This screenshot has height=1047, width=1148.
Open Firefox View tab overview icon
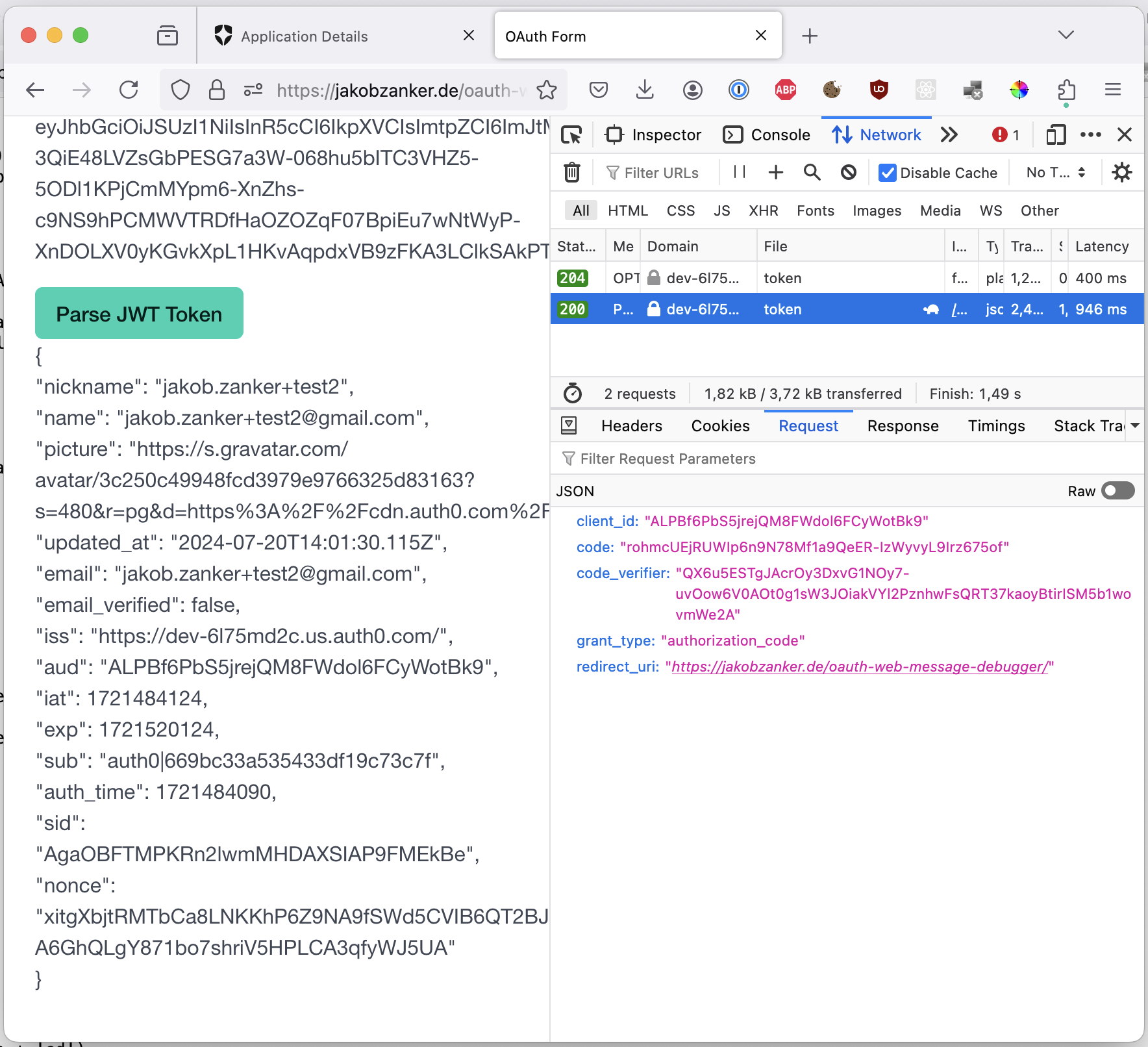click(168, 35)
